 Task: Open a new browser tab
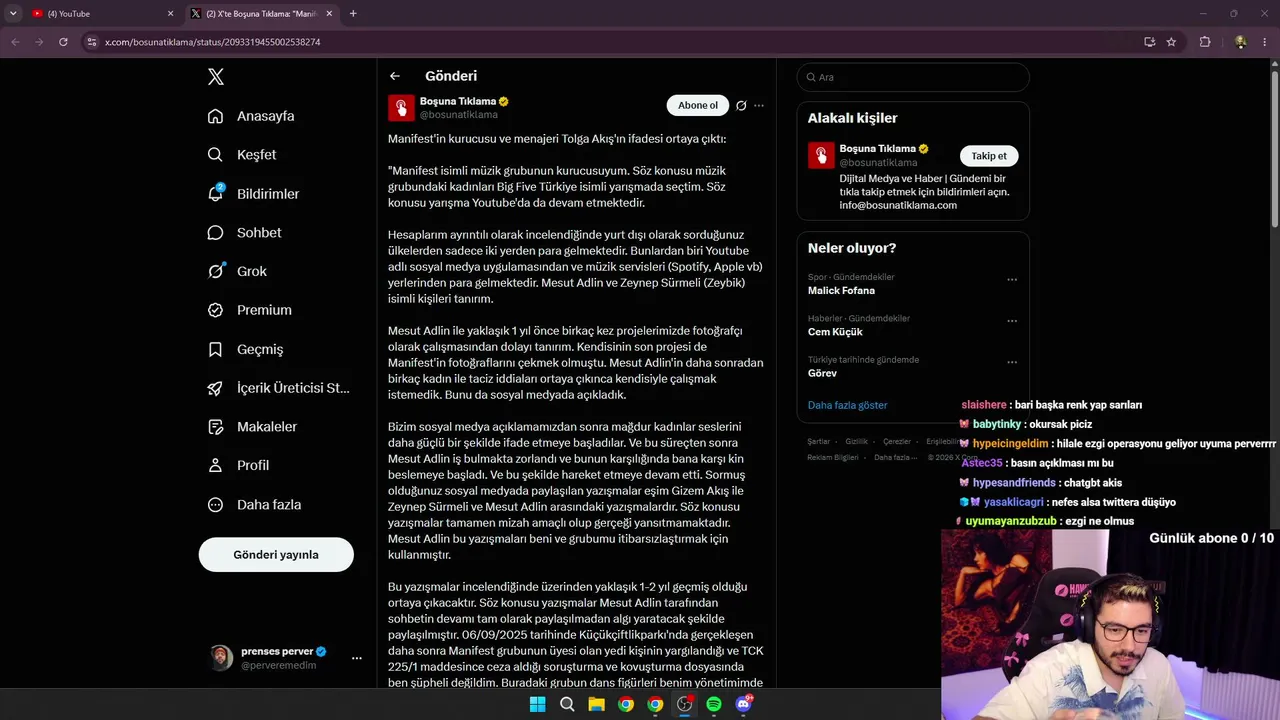click(x=353, y=14)
